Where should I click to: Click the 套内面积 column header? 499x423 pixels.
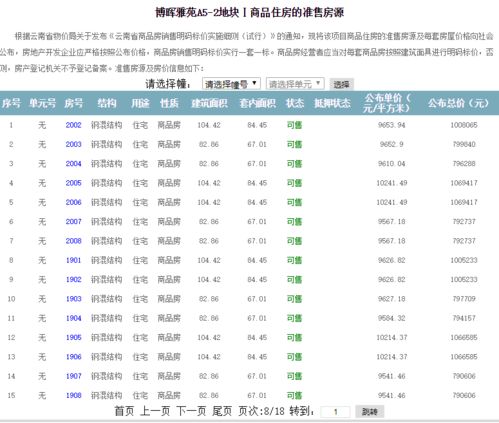pyautogui.click(x=258, y=103)
